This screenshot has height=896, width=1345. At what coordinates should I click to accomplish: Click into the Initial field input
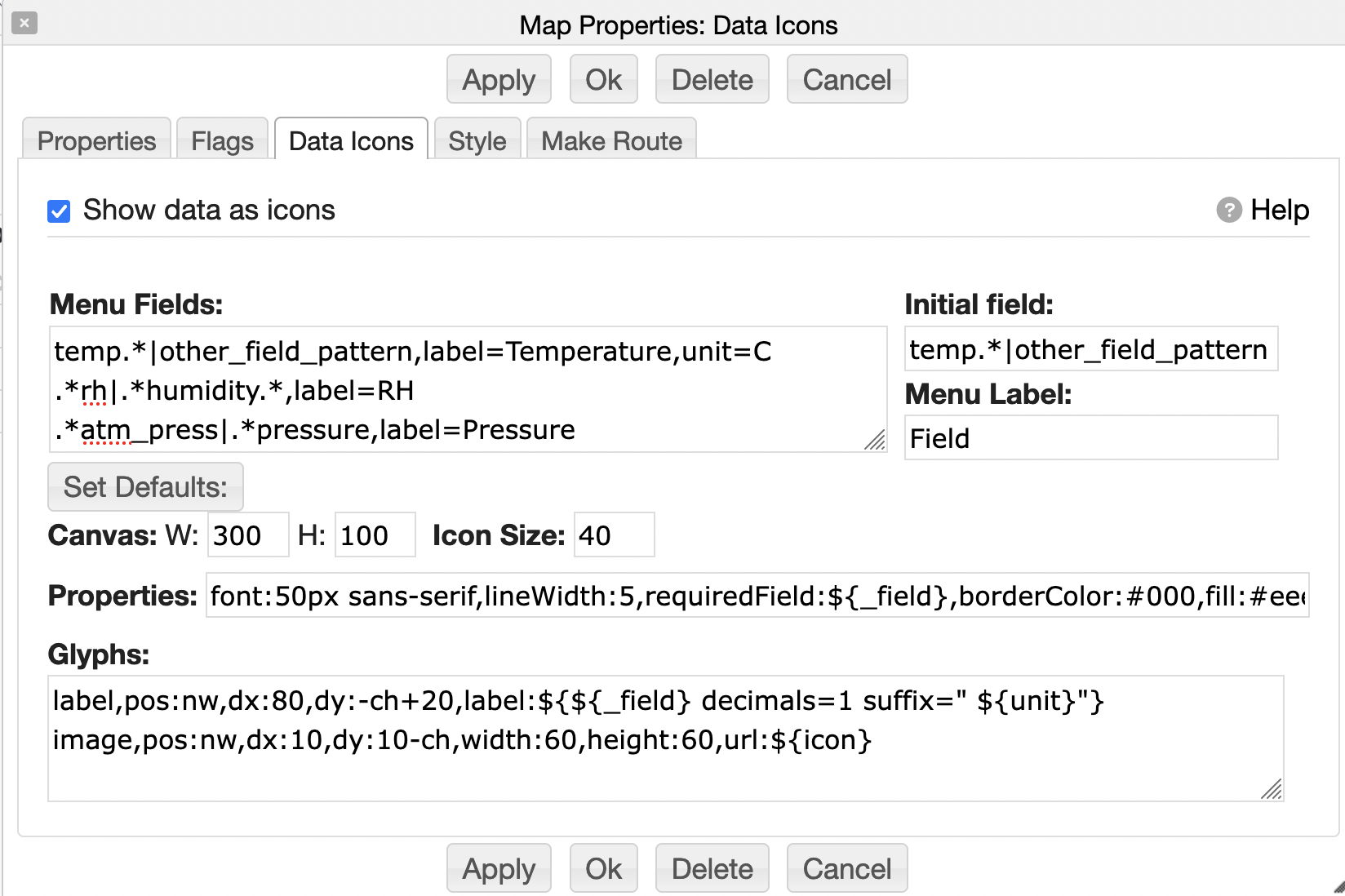[1090, 350]
